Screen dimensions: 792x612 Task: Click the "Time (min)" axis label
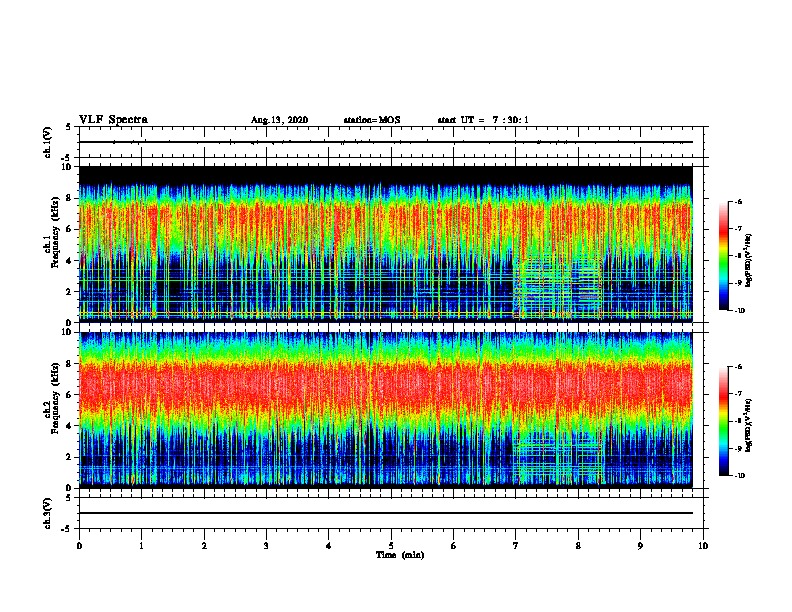click(400, 555)
